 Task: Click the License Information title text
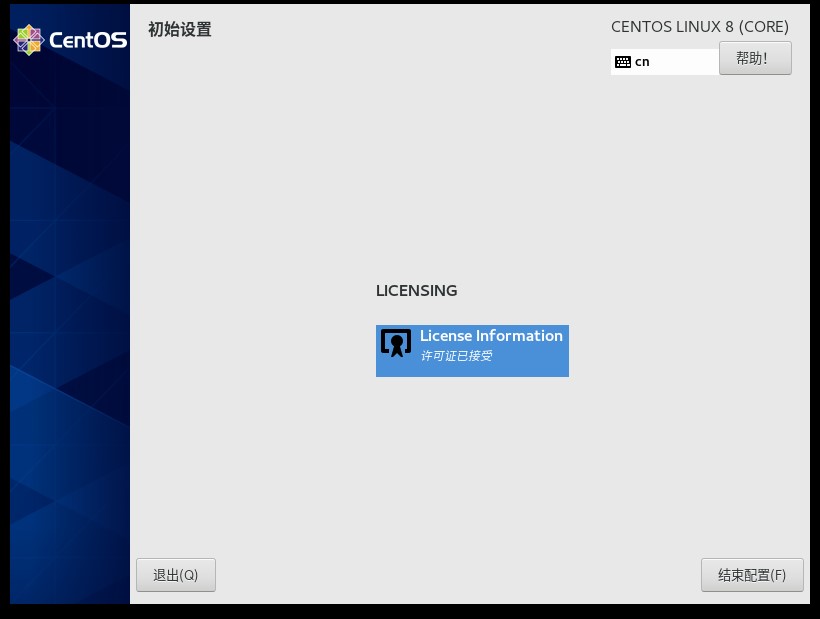[491, 336]
